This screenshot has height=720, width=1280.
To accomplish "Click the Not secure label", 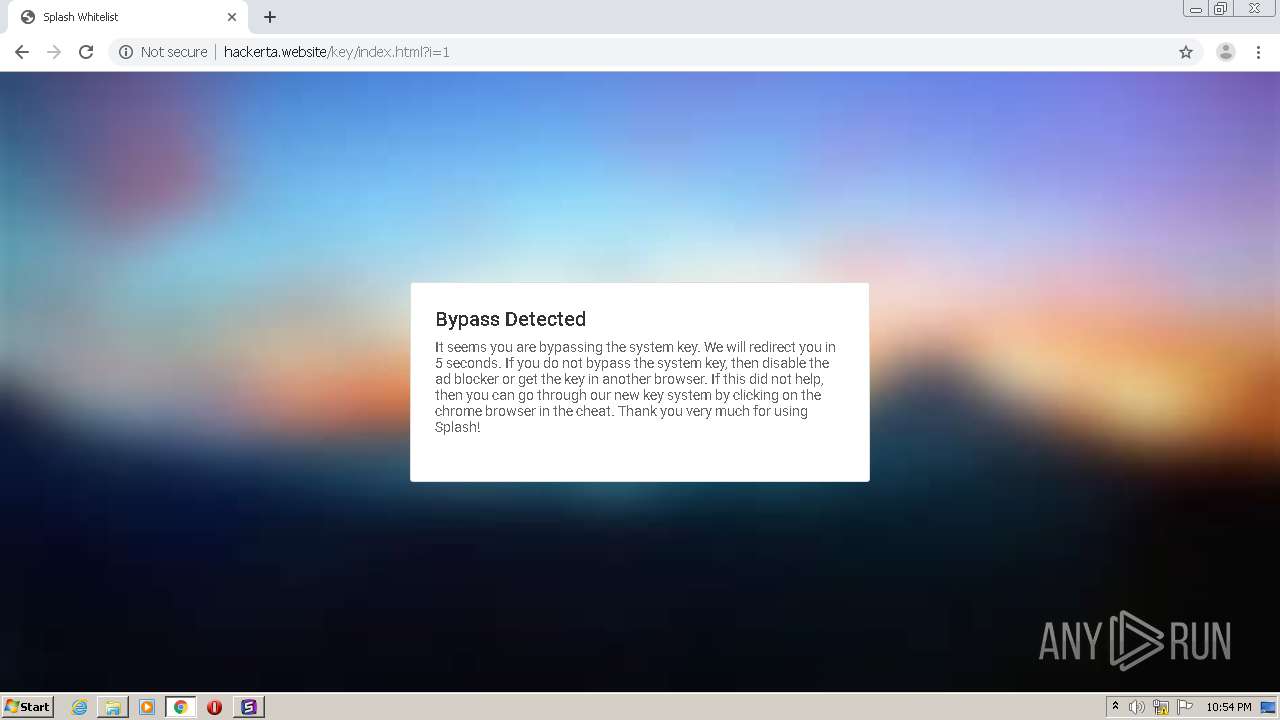I will [x=174, y=52].
